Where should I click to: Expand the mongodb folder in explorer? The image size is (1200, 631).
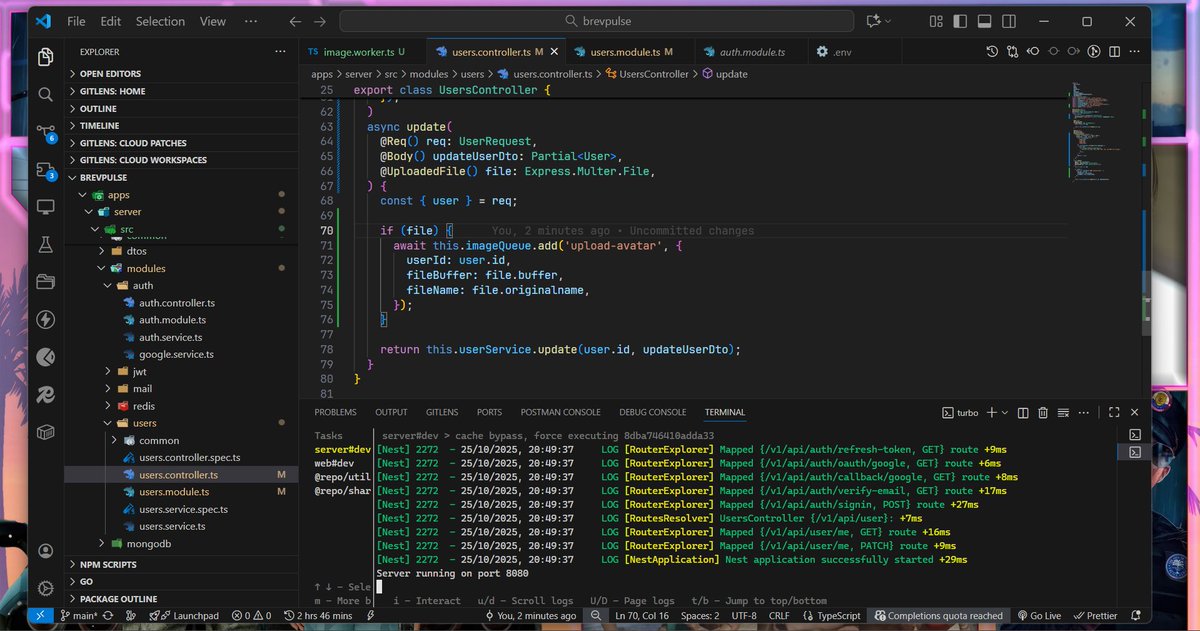click(x=148, y=543)
